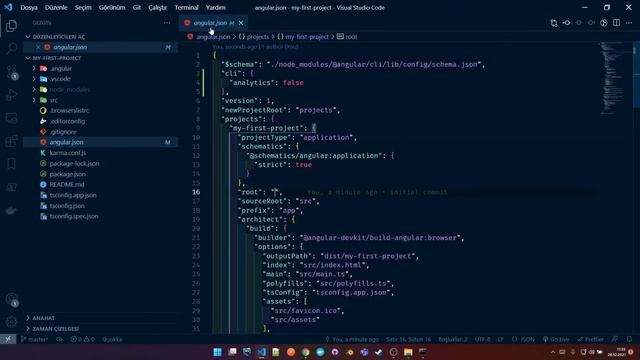Open the Seçim menu
640x360 pixels.
click(x=83, y=7)
